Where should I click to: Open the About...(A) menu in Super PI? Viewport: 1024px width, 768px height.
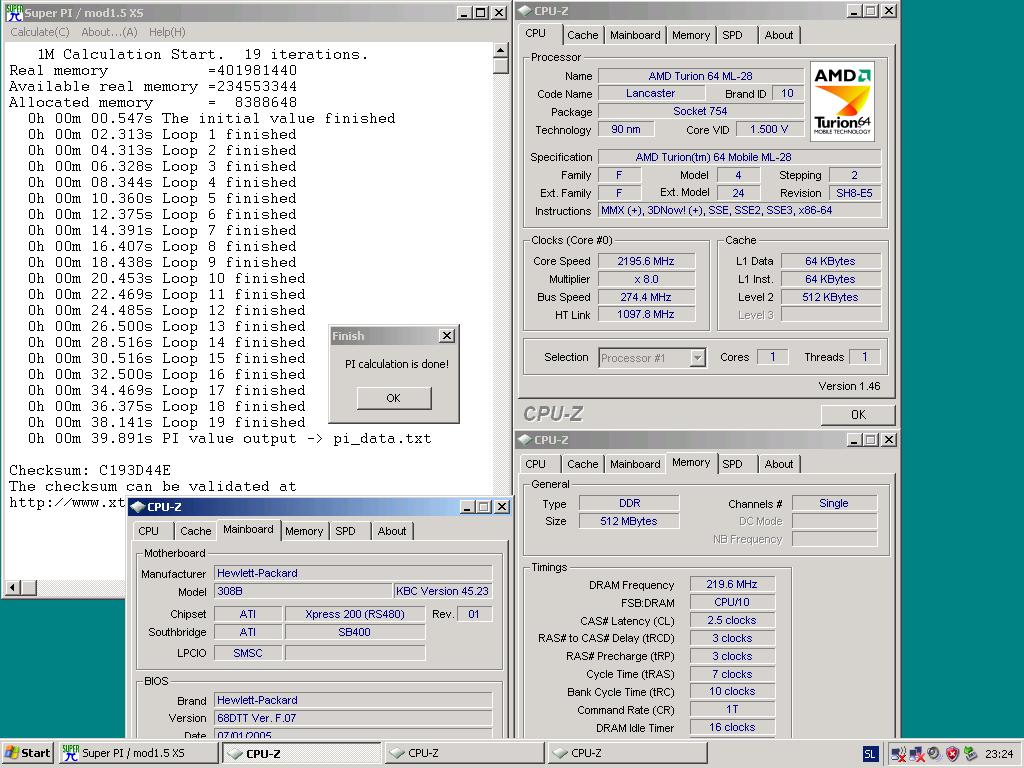(x=109, y=32)
